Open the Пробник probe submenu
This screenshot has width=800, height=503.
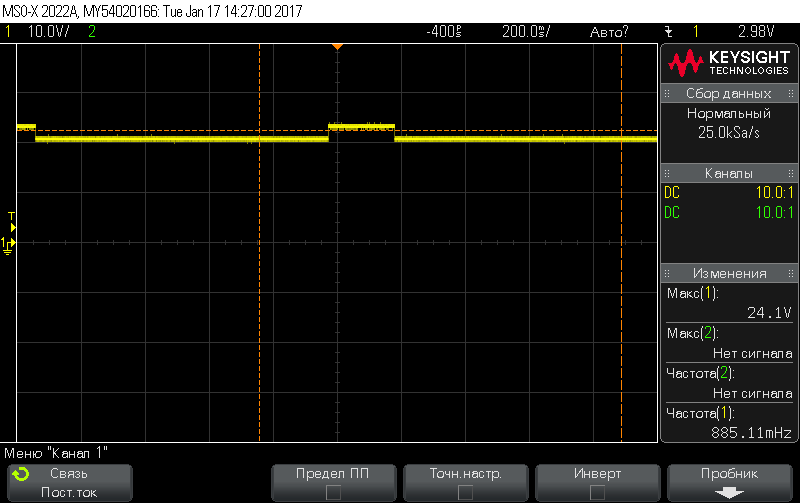coord(730,483)
